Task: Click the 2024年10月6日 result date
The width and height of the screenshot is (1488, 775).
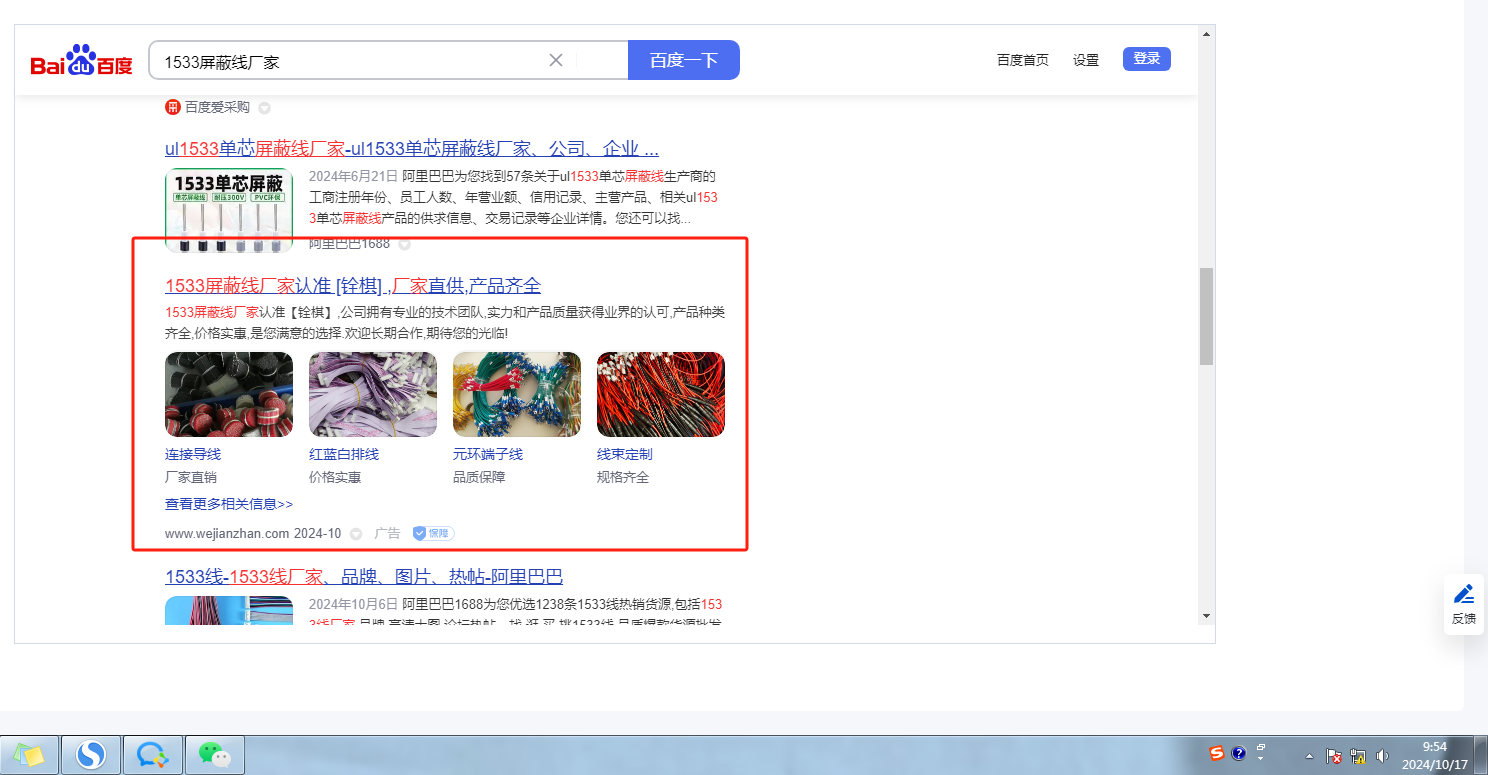Action: [x=353, y=604]
